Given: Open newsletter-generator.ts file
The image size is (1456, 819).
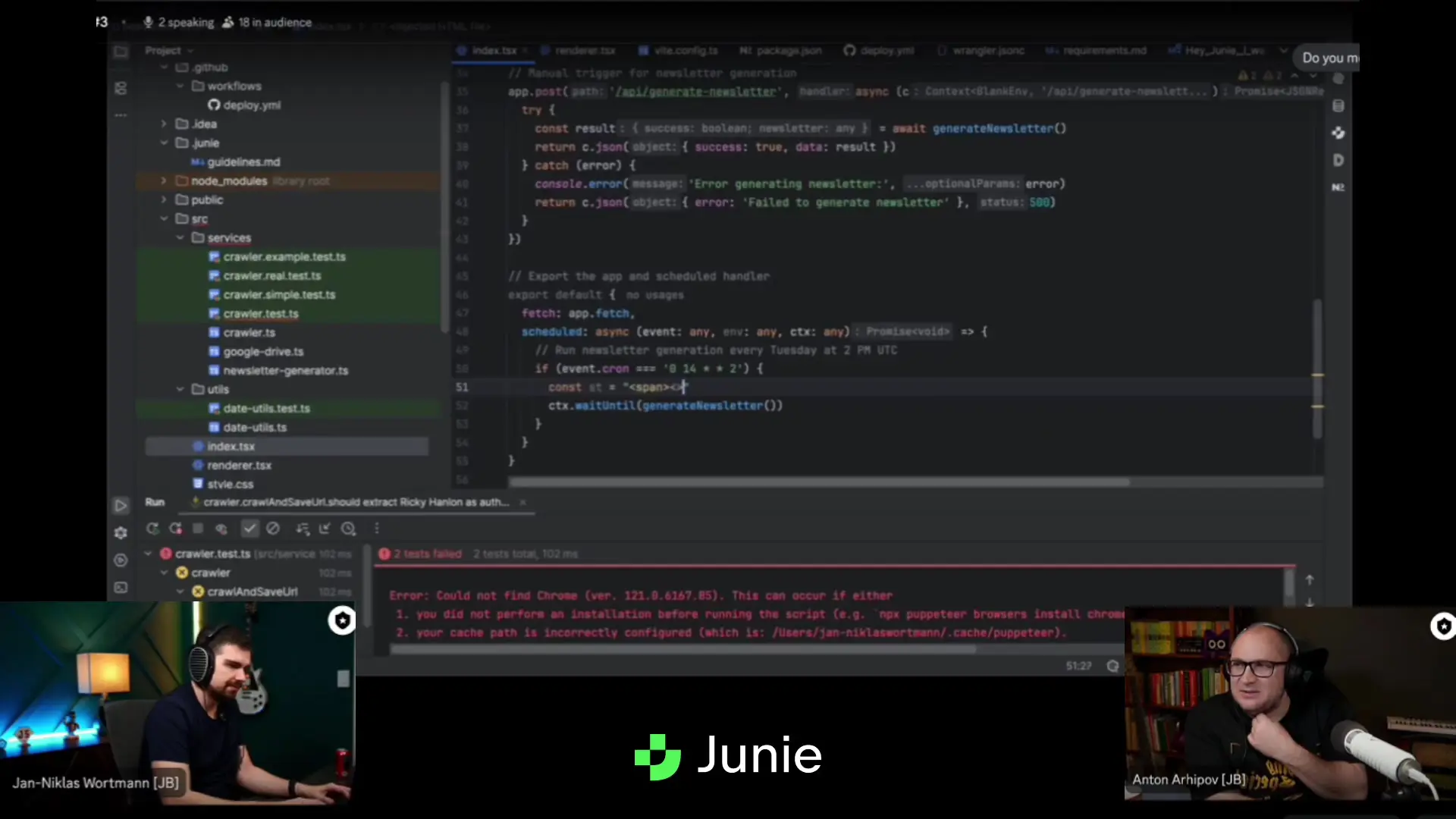Looking at the screenshot, I should pos(278,371).
